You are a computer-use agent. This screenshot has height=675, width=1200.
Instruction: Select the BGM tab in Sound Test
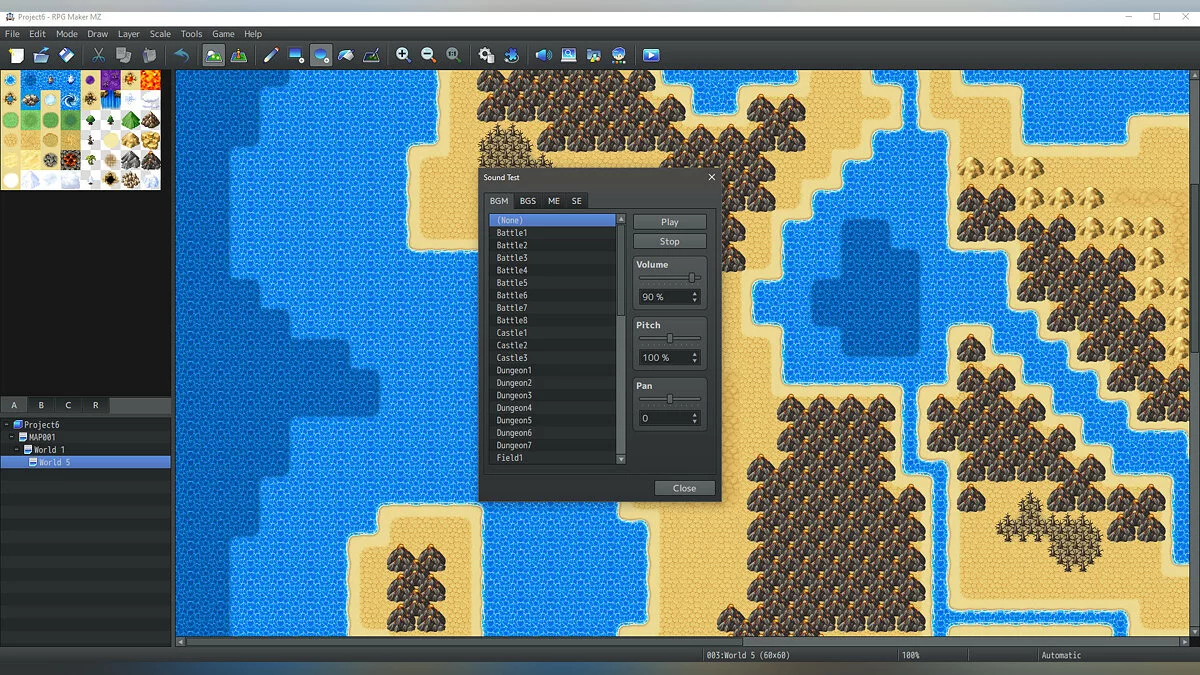pos(498,201)
